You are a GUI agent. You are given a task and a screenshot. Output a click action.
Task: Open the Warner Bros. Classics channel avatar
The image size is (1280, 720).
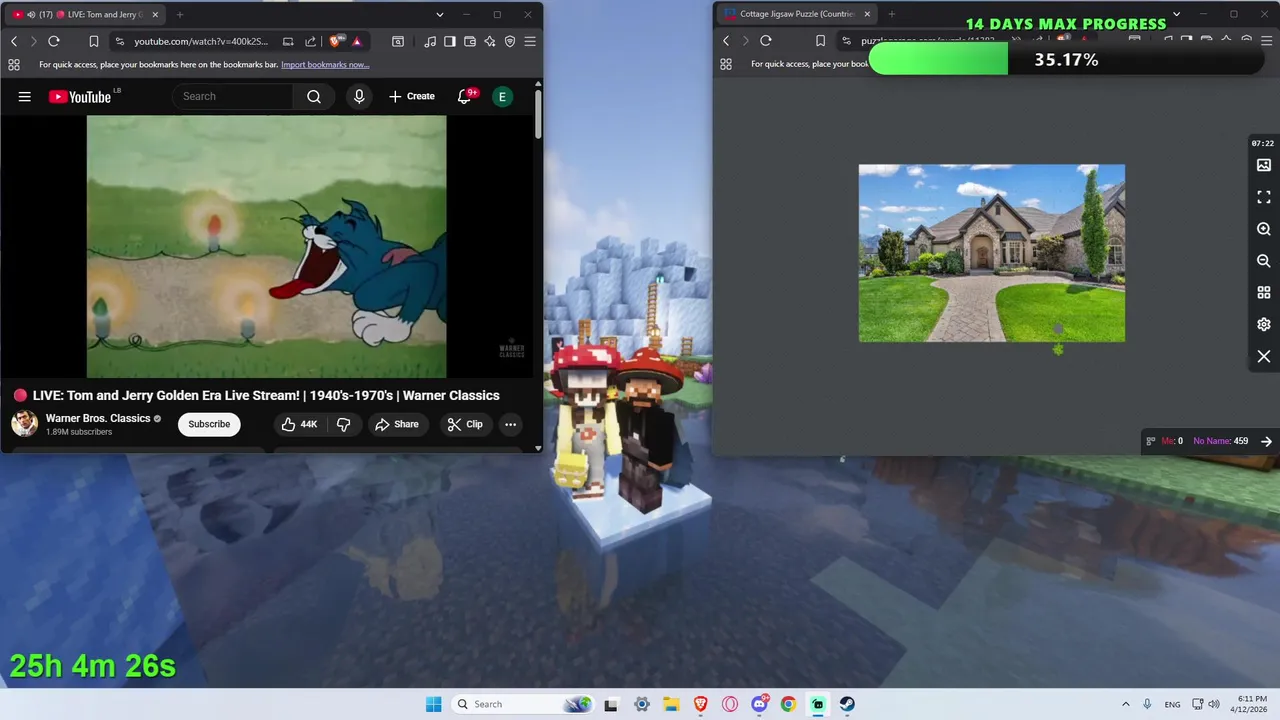click(25, 424)
